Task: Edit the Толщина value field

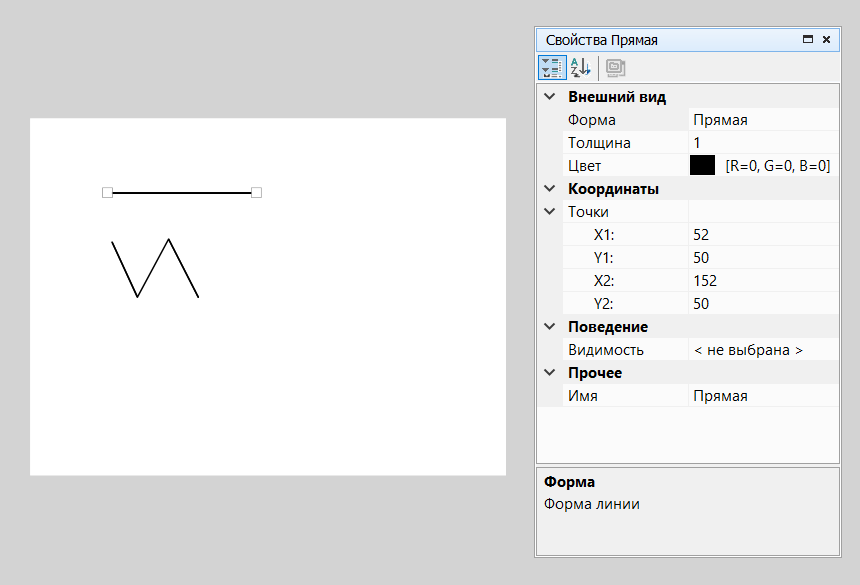Action: pyautogui.click(x=762, y=143)
